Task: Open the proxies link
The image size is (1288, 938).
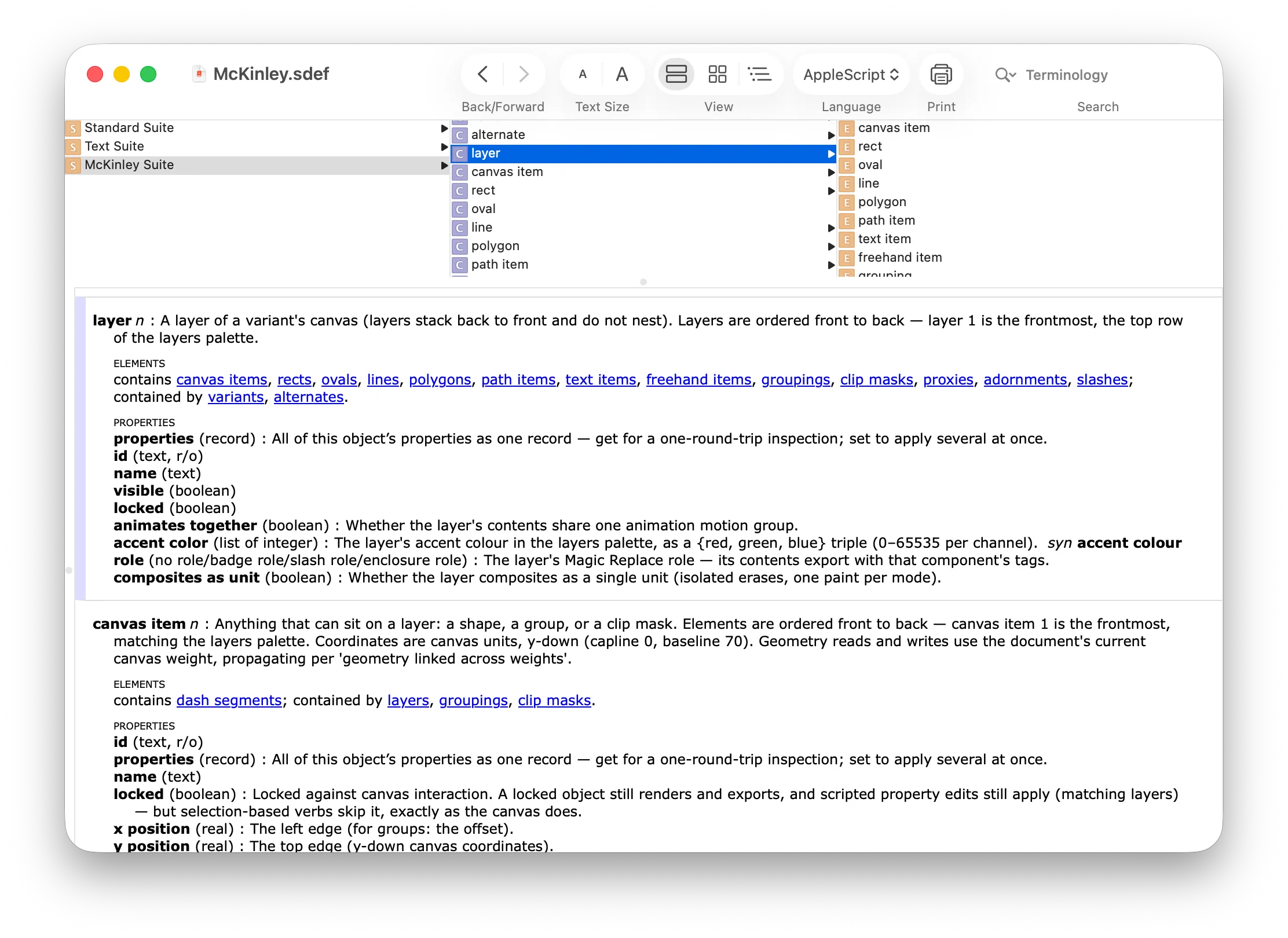Action: pyautogui.click(x=948, y=379)
